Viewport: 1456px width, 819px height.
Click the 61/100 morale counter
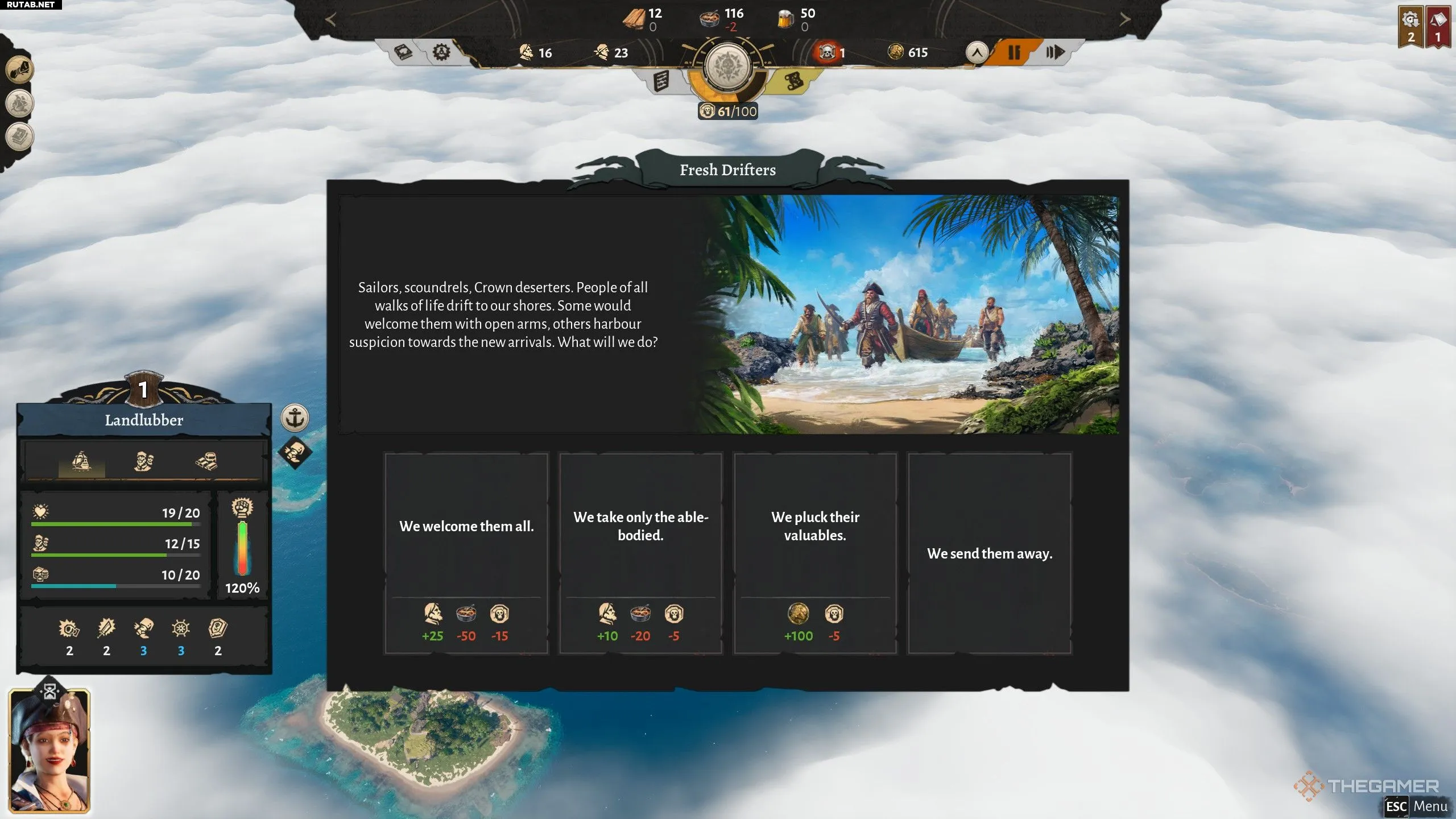pos(728,111)
